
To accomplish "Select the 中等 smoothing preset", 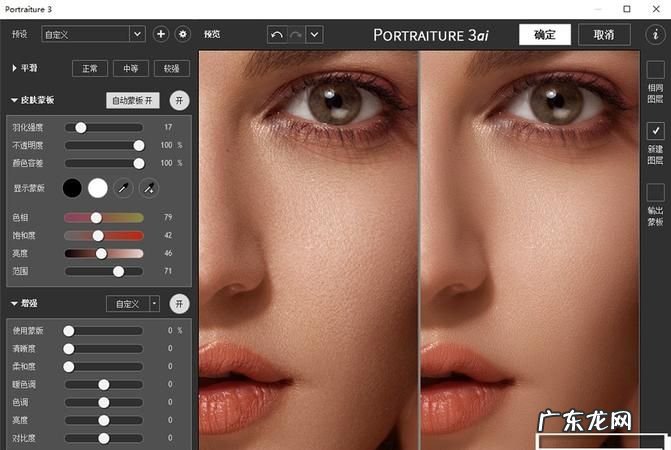I will (x=131, y=69).
